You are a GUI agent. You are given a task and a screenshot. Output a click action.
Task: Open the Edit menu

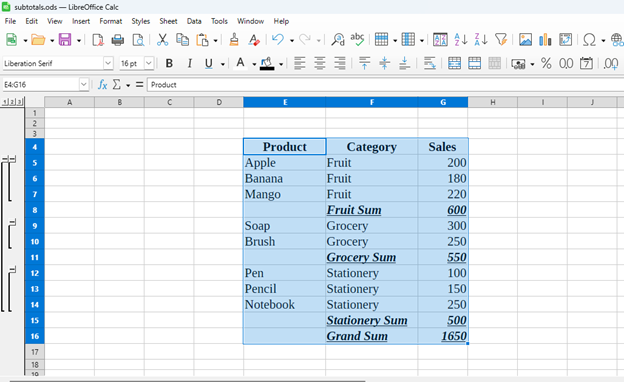pos(31,21)
